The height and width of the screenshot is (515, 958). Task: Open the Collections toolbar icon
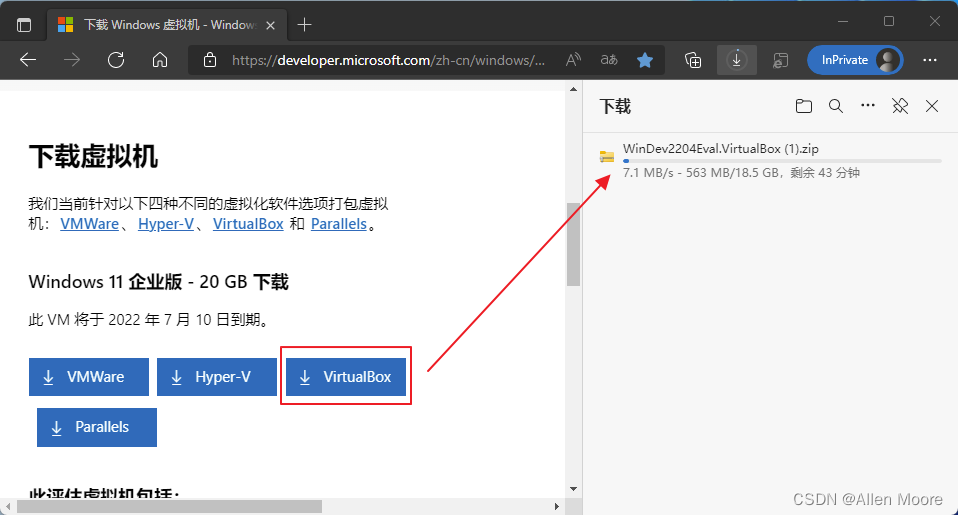click(693, 60)
